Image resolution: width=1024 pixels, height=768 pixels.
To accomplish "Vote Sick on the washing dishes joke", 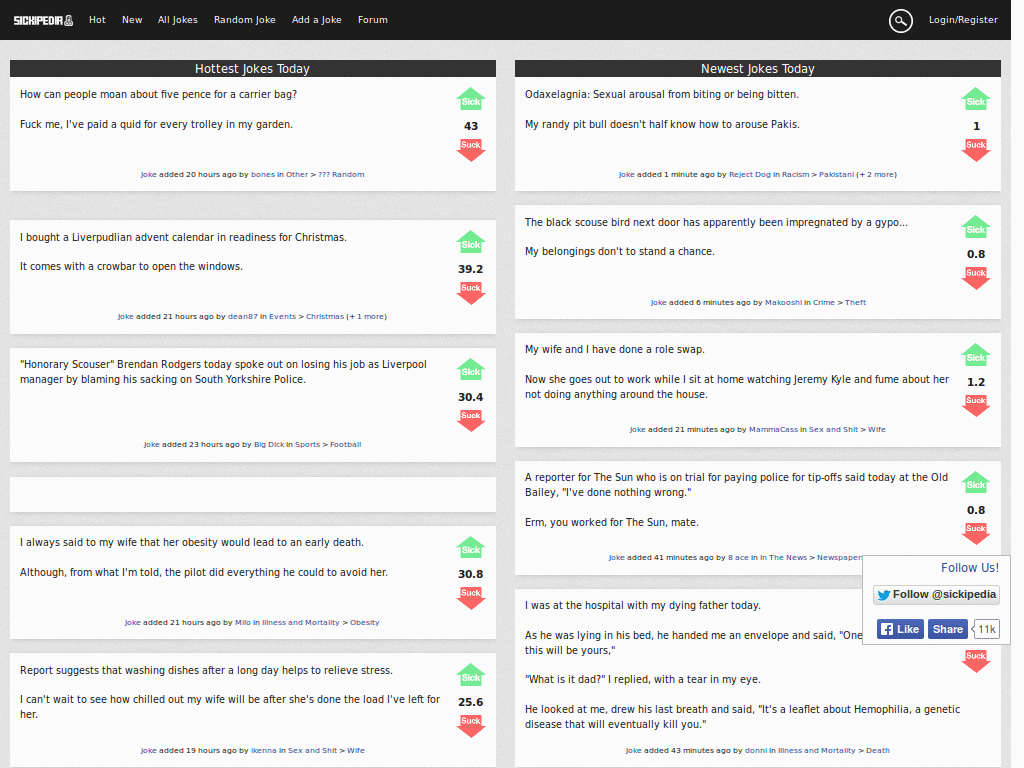I will point(470,676).
